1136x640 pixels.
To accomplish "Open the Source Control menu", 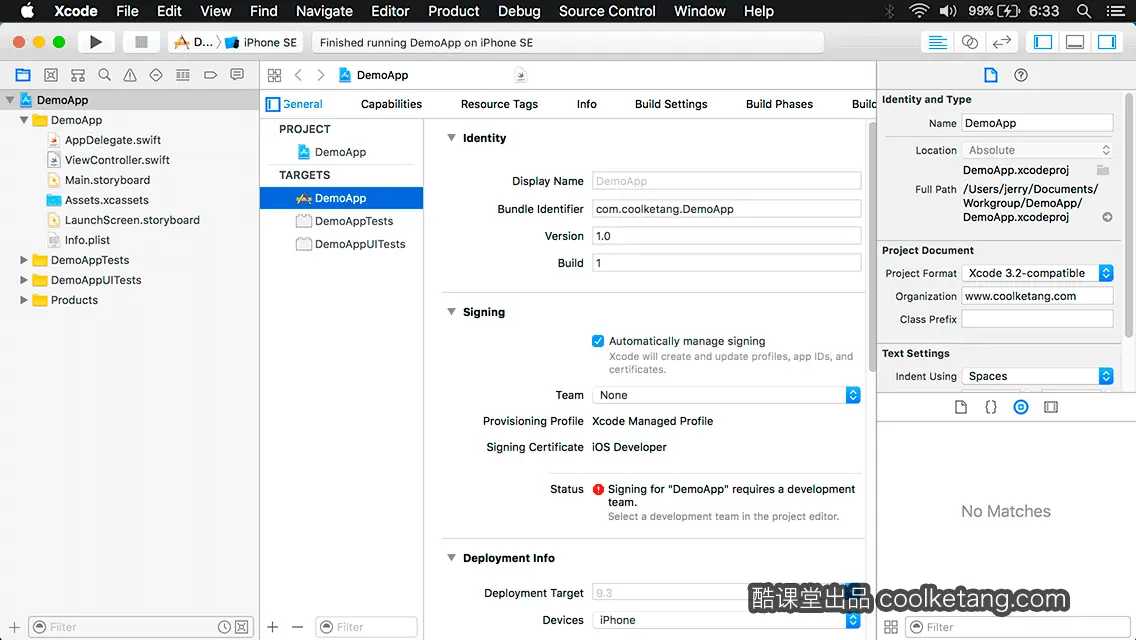I will tap(607, 11).
